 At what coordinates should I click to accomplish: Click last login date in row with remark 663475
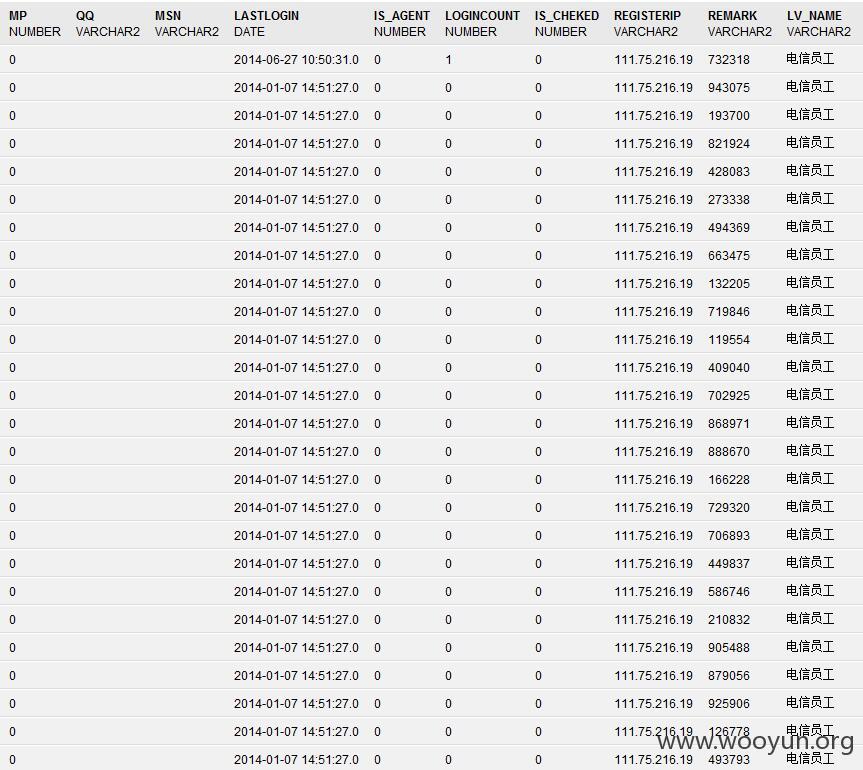coord(296,256)
